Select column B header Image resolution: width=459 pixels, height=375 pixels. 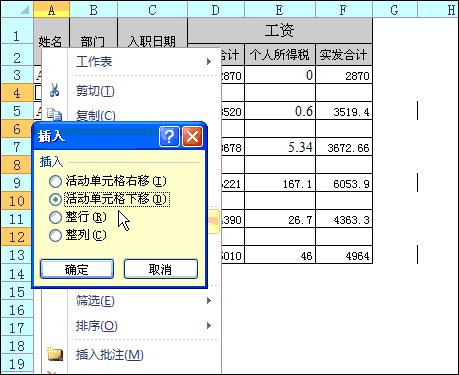tap(94, 9)
